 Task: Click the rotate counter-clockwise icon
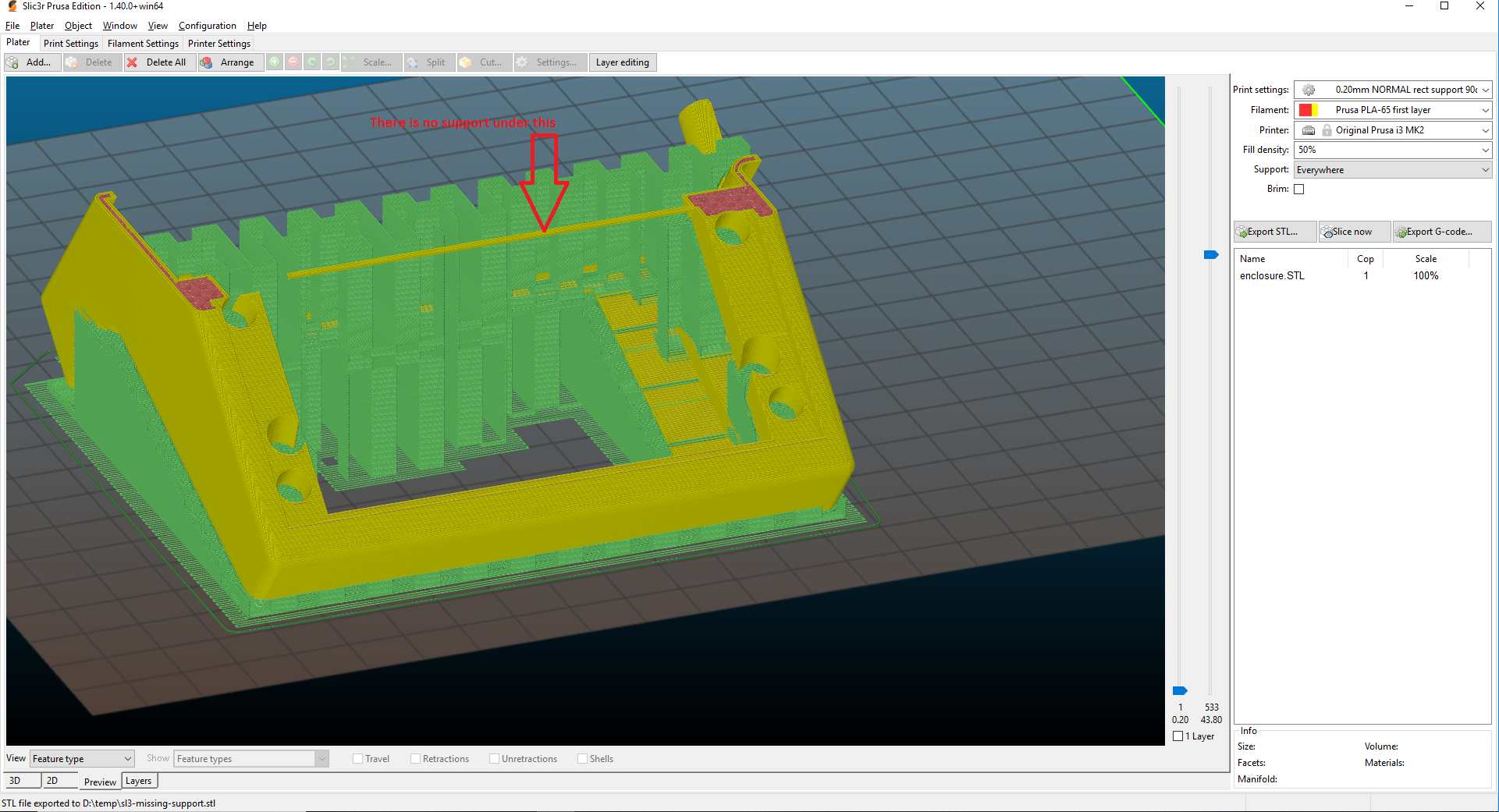[312, 62]
